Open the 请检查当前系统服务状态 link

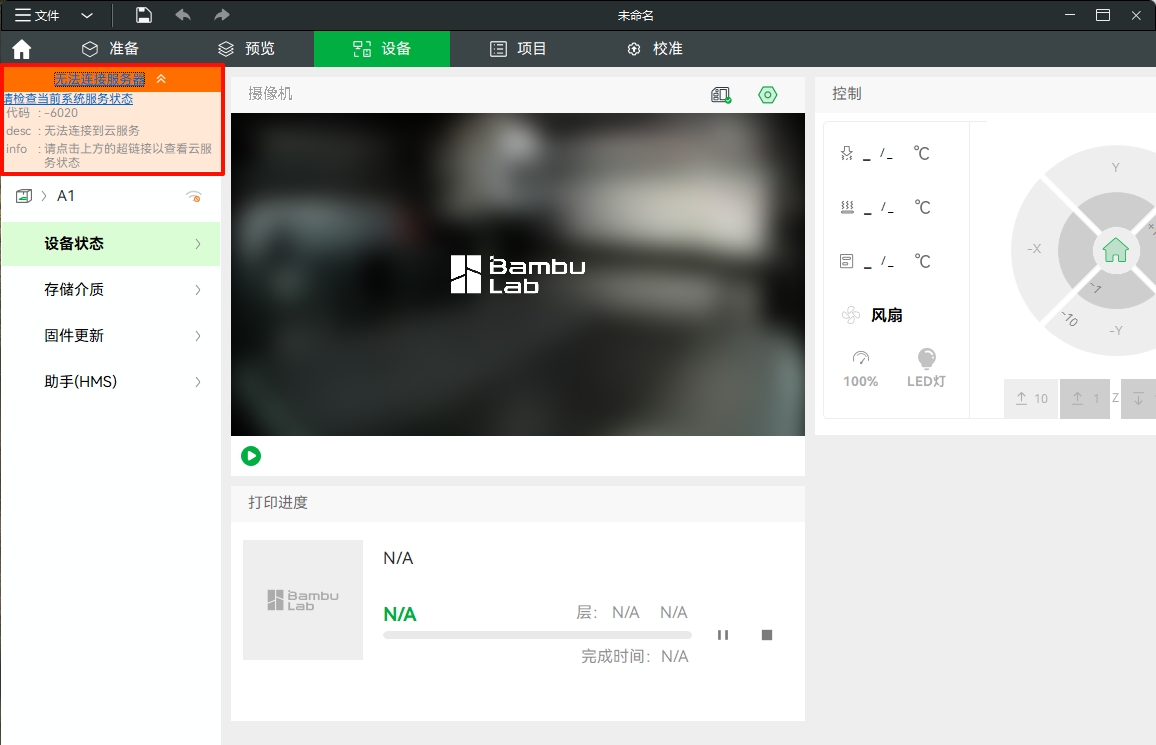pos(69,99)
